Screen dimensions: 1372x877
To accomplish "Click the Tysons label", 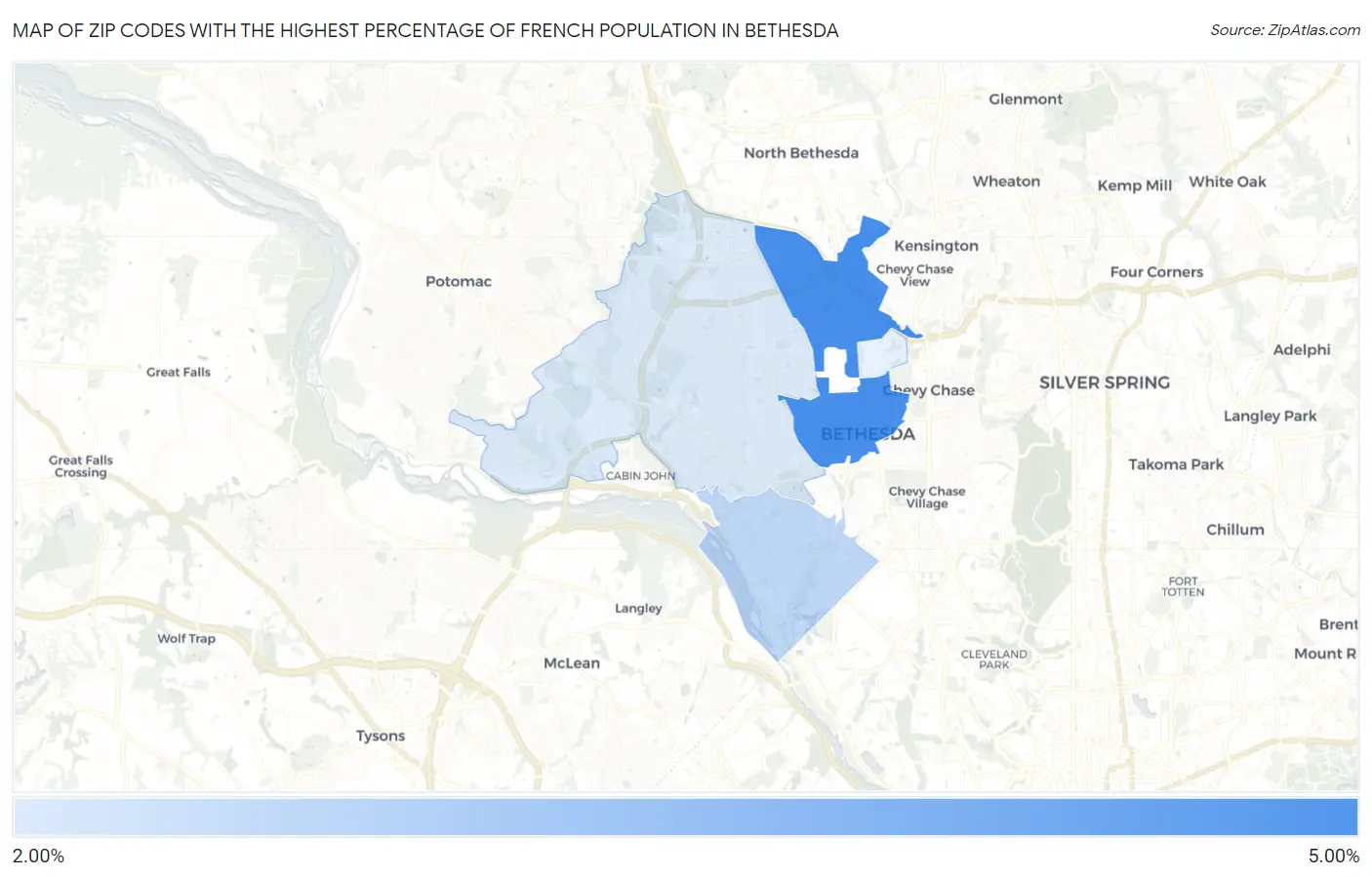I will point(381,737).
